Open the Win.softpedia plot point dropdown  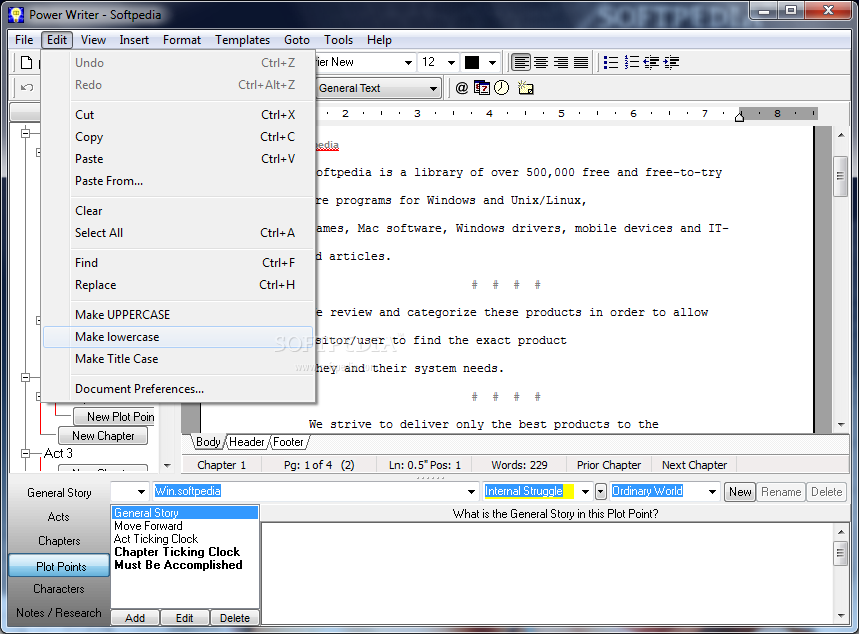pos(471,492)
